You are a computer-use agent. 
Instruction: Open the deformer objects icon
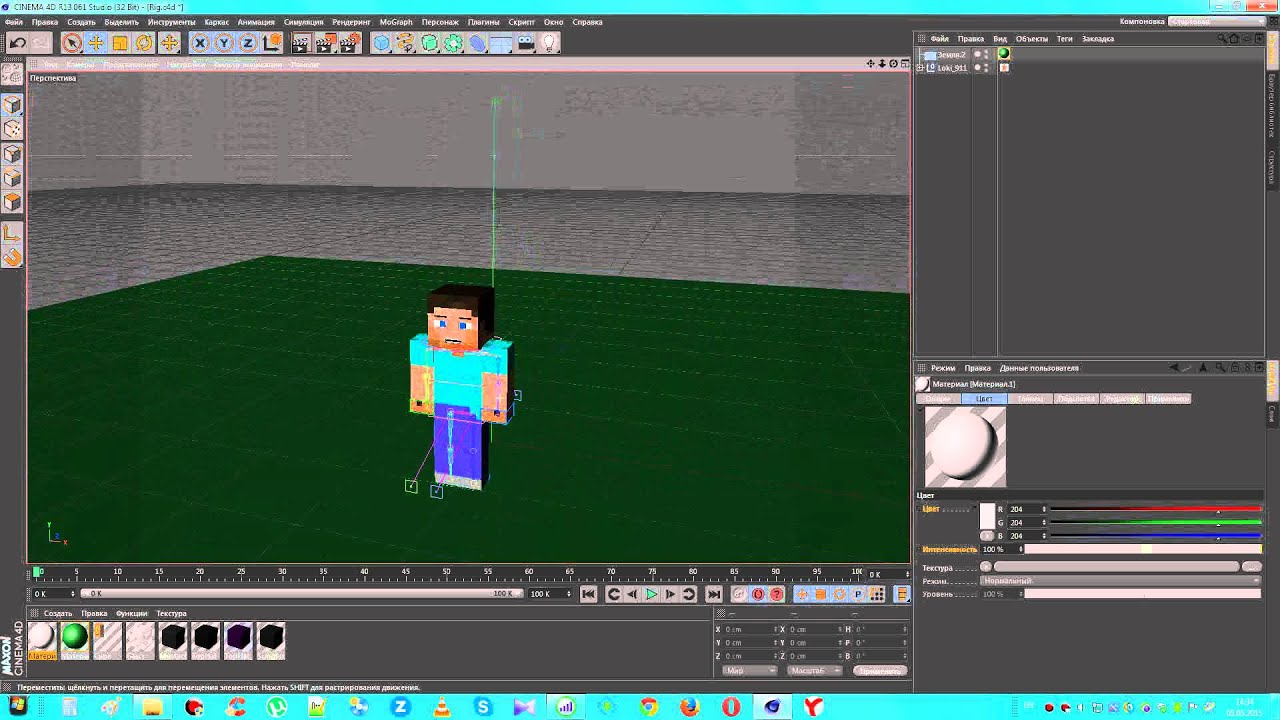tap(477, 43)
